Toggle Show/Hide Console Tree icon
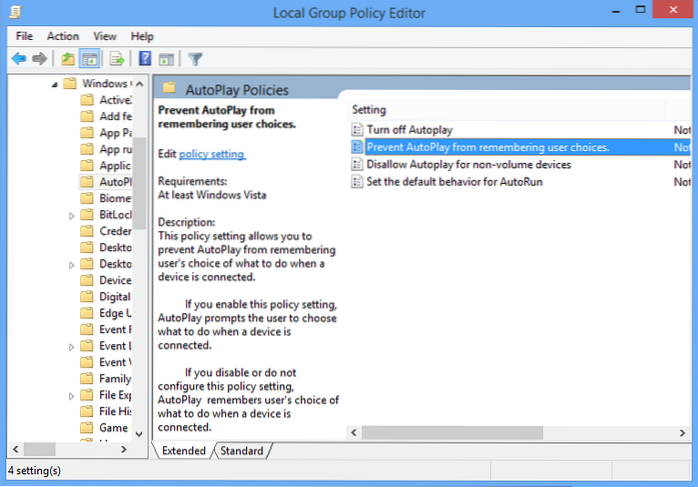 click(x=89, y=58)
